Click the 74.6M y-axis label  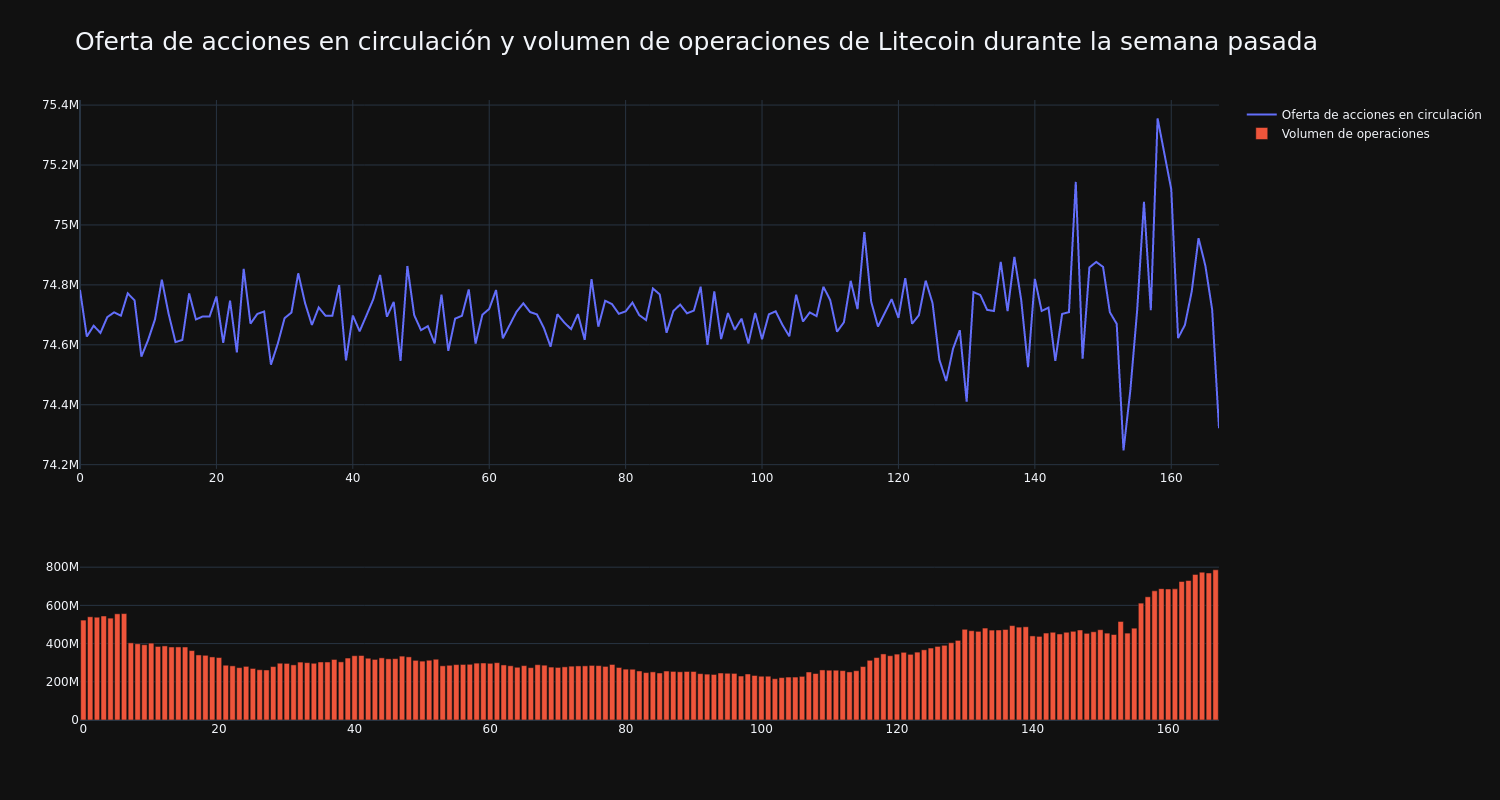coord(60,345)
